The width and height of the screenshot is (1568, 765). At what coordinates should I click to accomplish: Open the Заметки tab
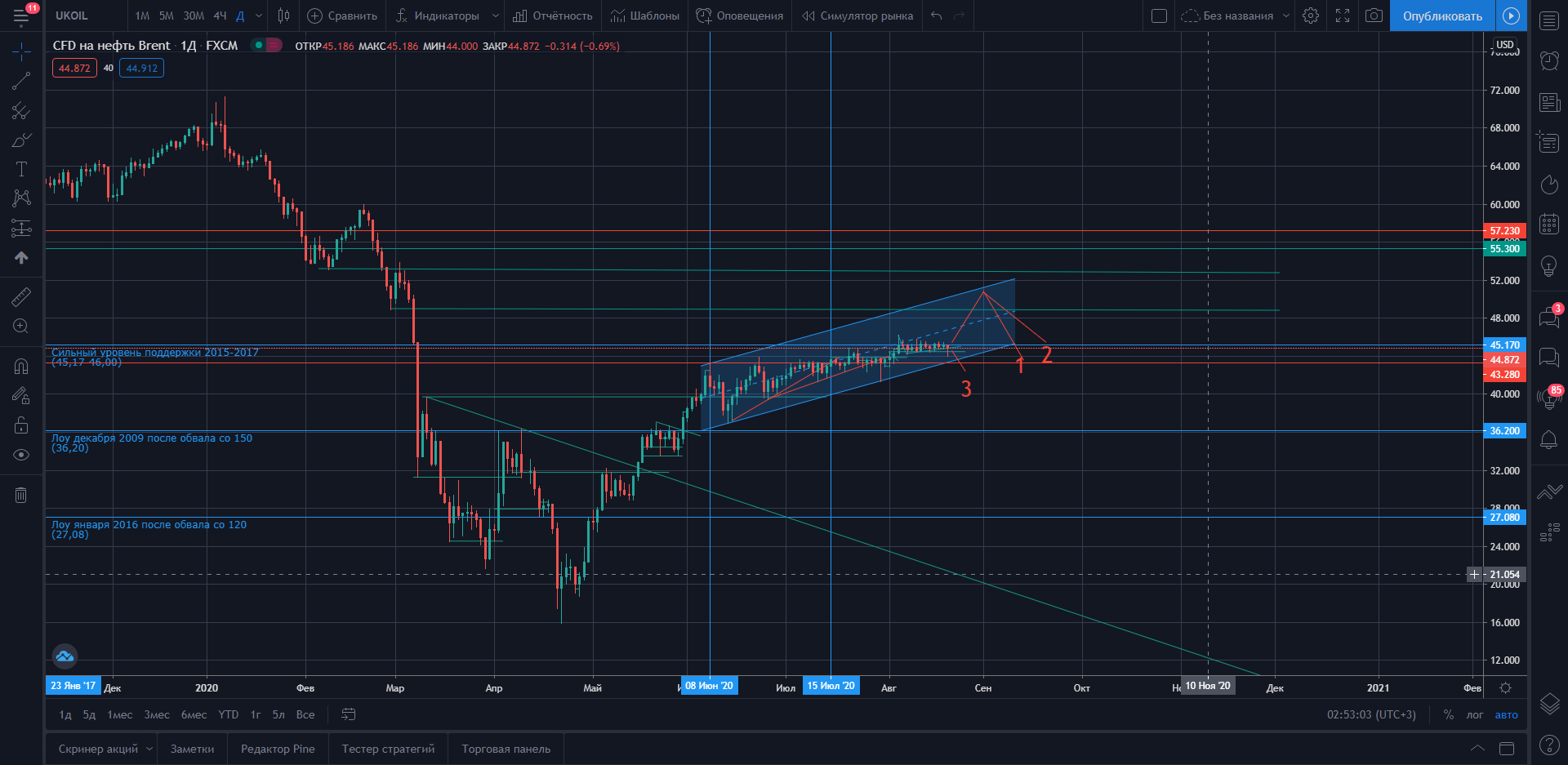point(192,749)
